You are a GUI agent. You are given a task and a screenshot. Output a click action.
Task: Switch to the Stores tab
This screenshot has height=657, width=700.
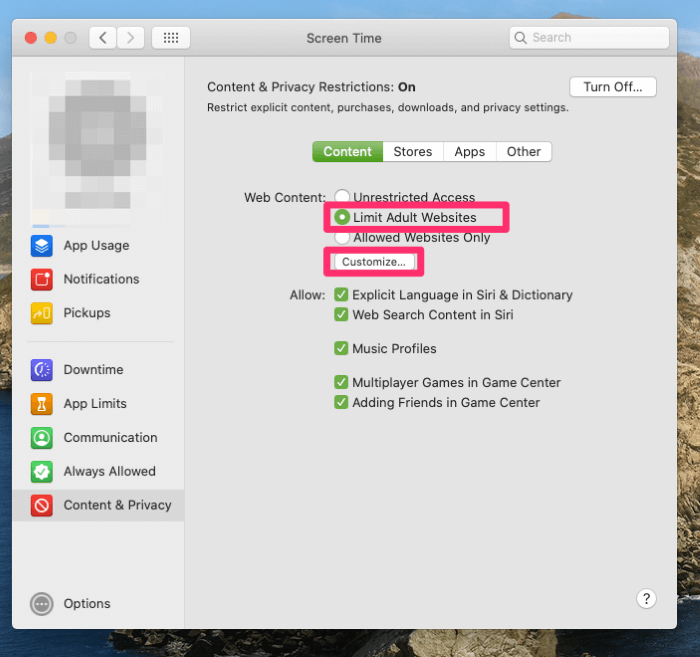click(413, 152)
